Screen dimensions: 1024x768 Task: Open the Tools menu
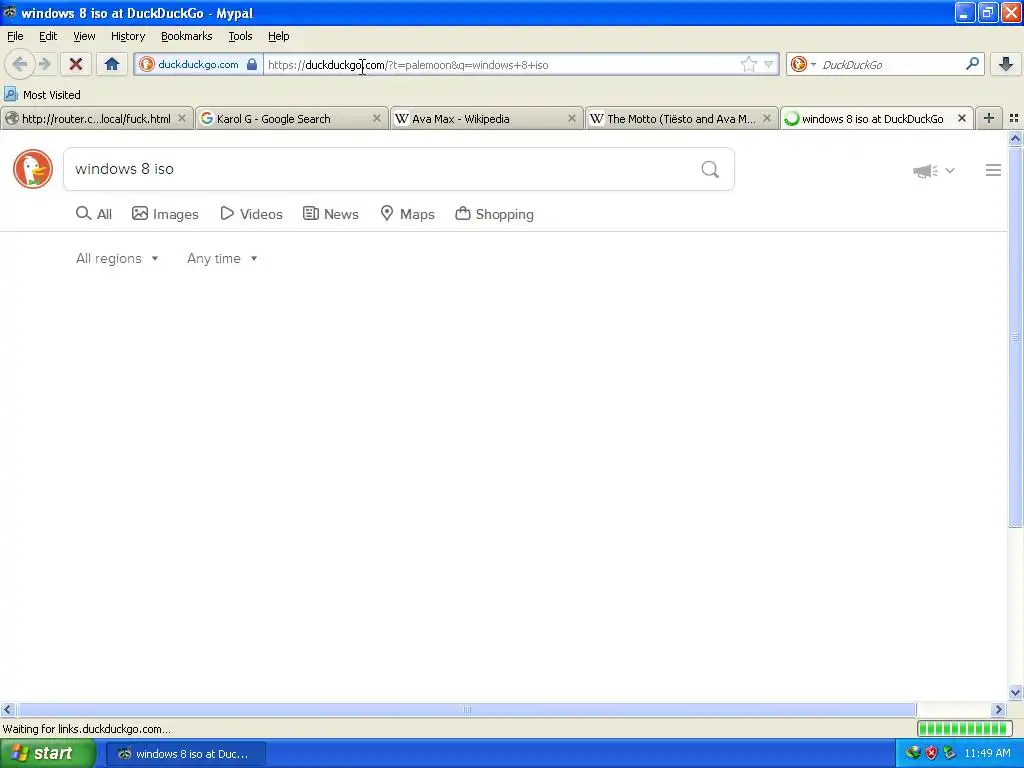coord(240,36)
